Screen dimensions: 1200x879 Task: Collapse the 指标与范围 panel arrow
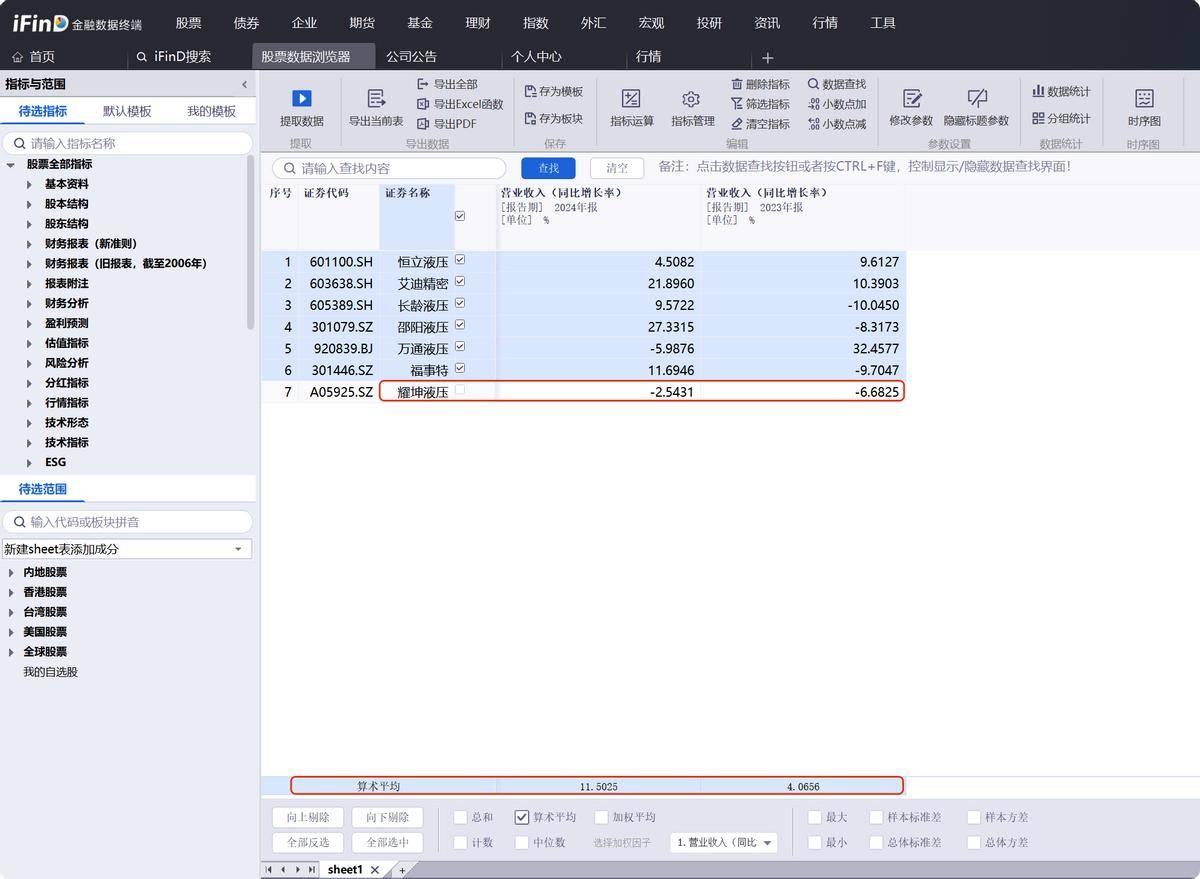[x=245, y=85]
